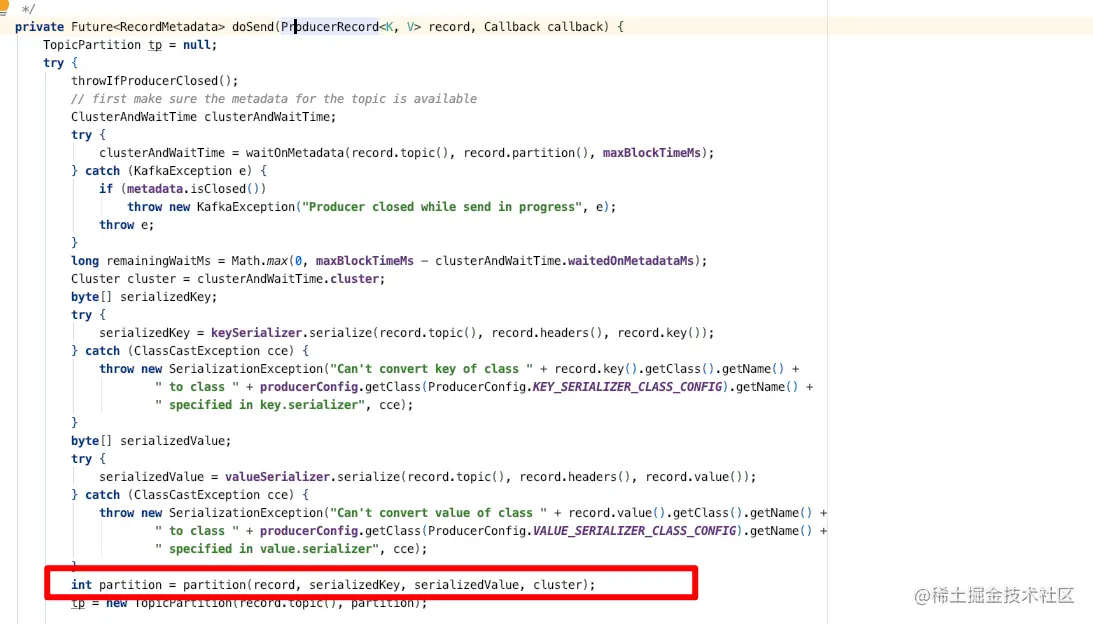The height and width of the screenshot is (624, 1093).
Task: Click 'Cluster' type in cluster declaration
Action: click(95, 279)
